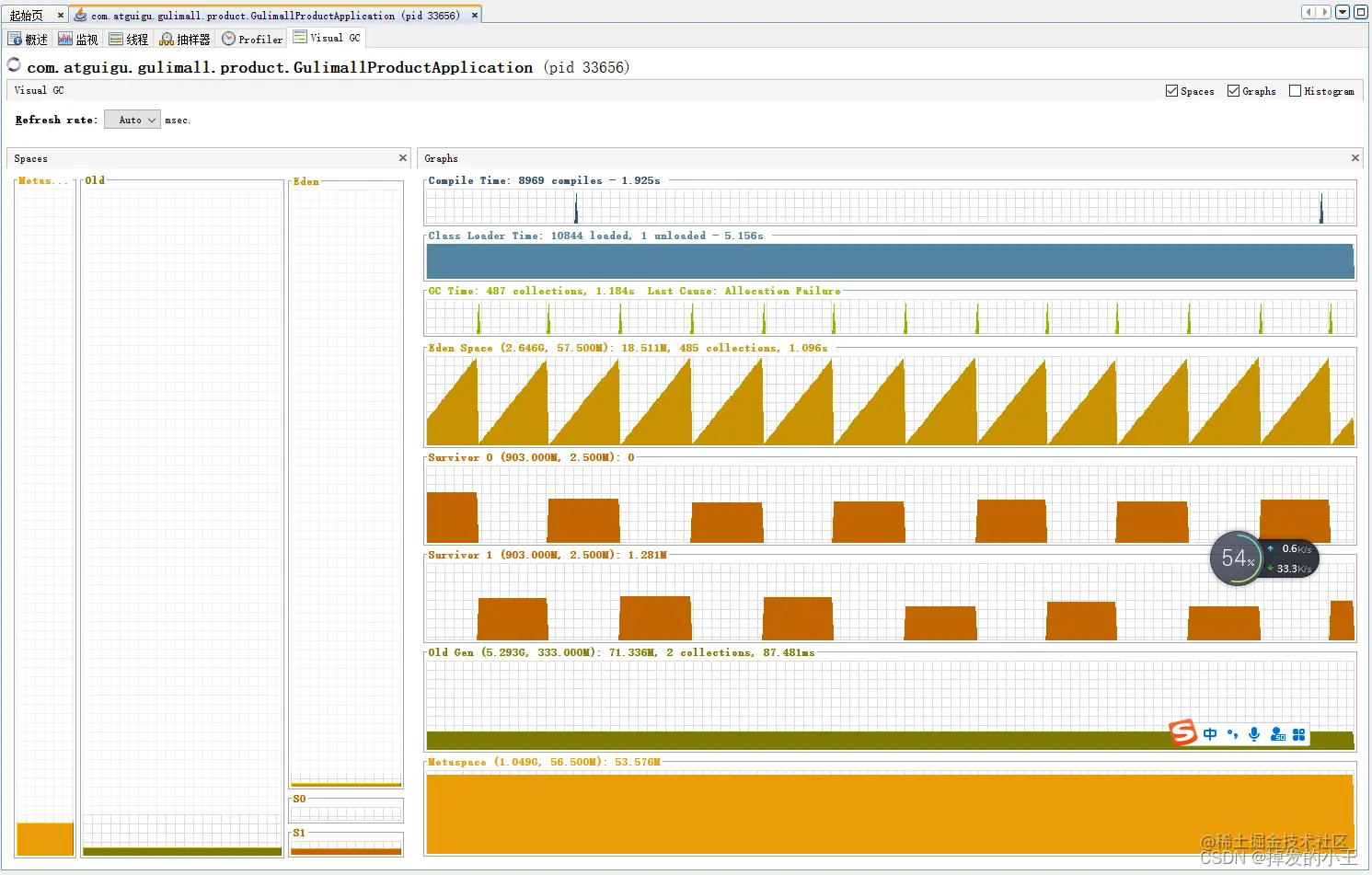Open the Refresh rate Auto dropdown
The image size is (1372, 875).
[133, 120]
